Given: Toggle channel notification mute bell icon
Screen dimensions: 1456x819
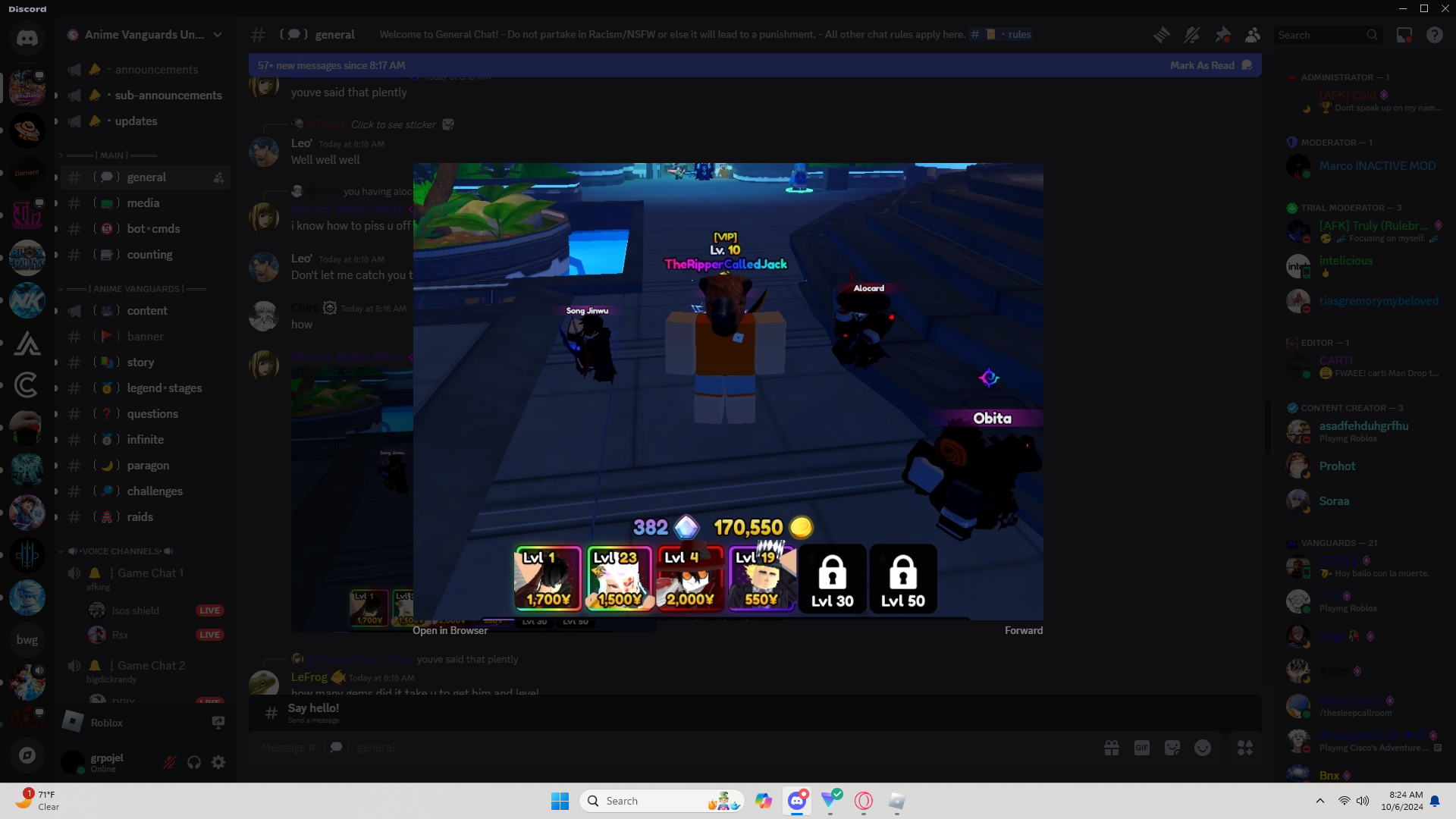Looking at the screenshot, I should (x=1191, y=35).
